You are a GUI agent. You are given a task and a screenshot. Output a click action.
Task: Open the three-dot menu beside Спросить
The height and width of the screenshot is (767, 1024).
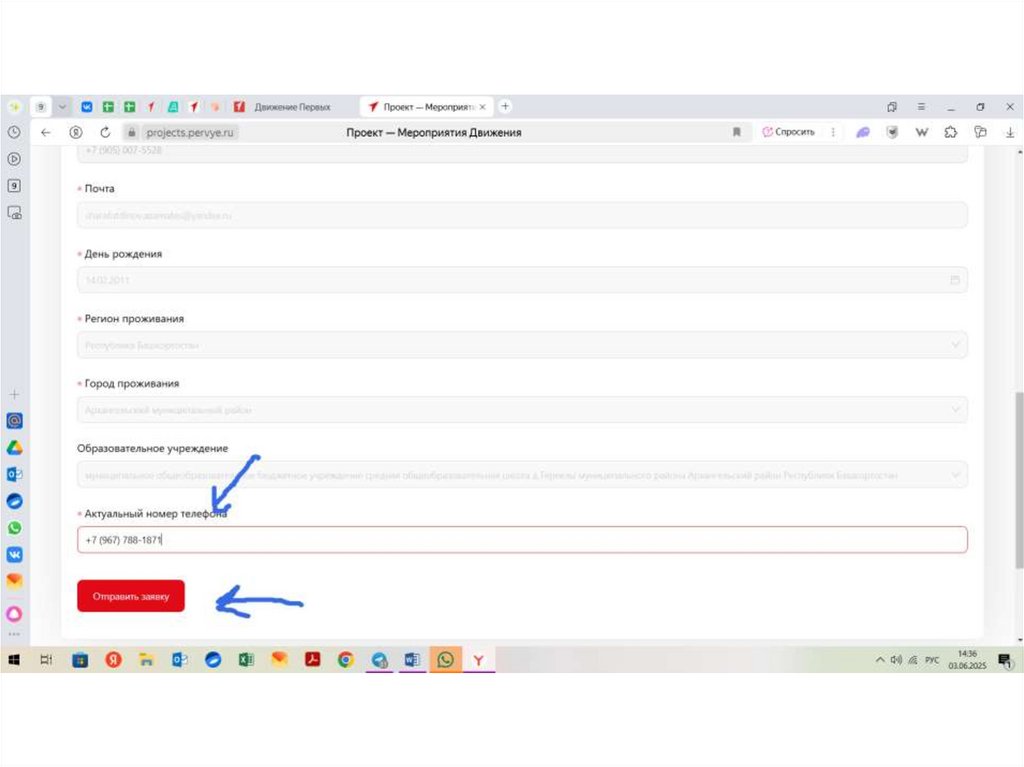click(x=833, y=132)
